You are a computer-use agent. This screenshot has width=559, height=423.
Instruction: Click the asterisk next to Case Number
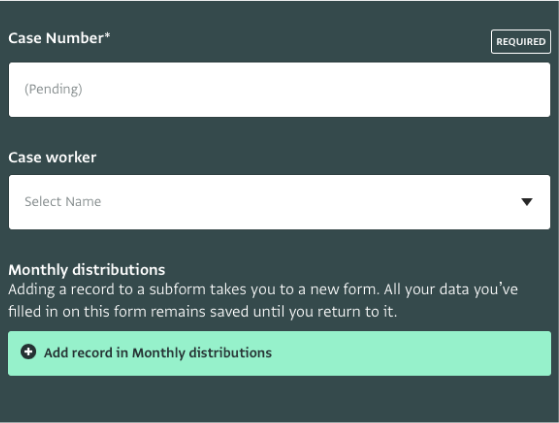click(x=107, y=35)
